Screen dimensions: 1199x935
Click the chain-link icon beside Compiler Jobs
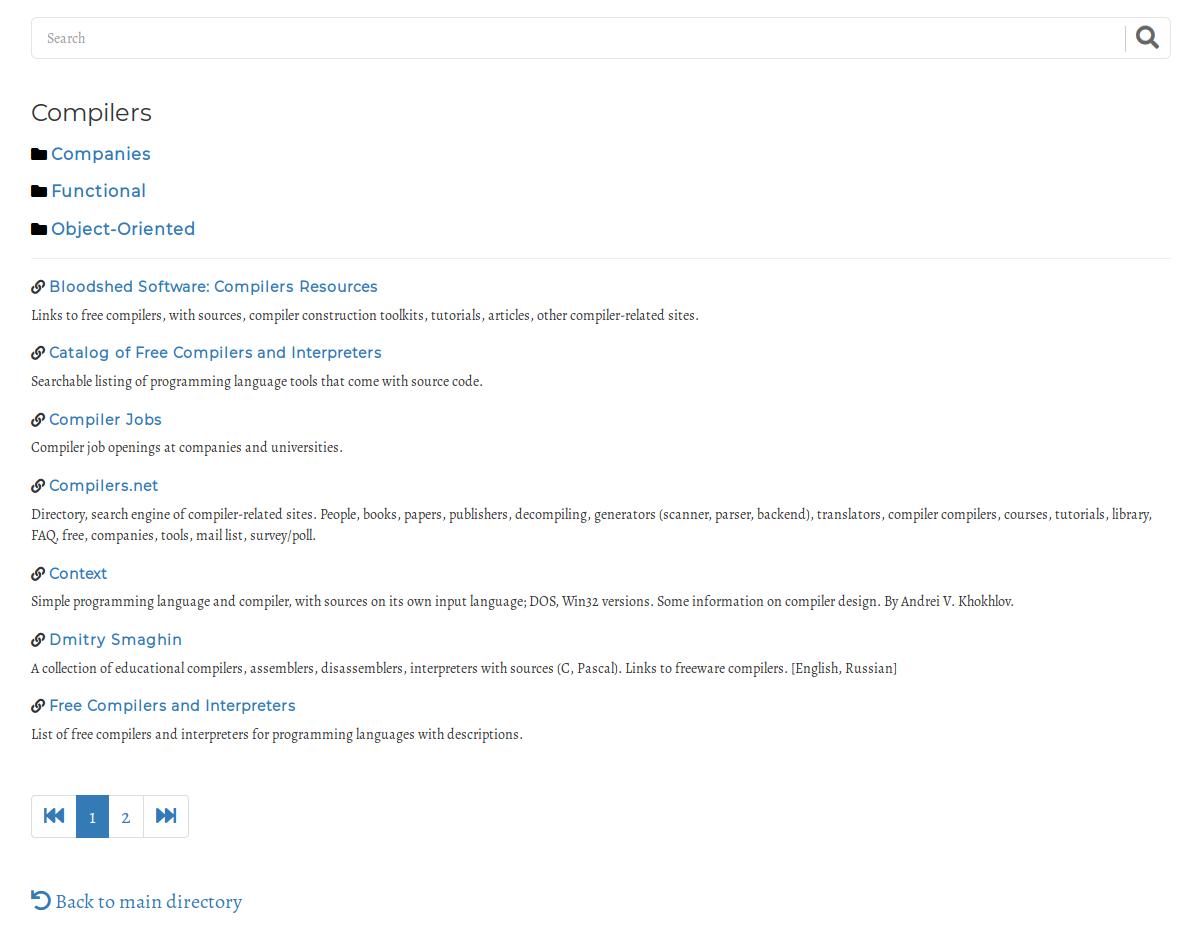pyautogui.click(x=38, y=420)
